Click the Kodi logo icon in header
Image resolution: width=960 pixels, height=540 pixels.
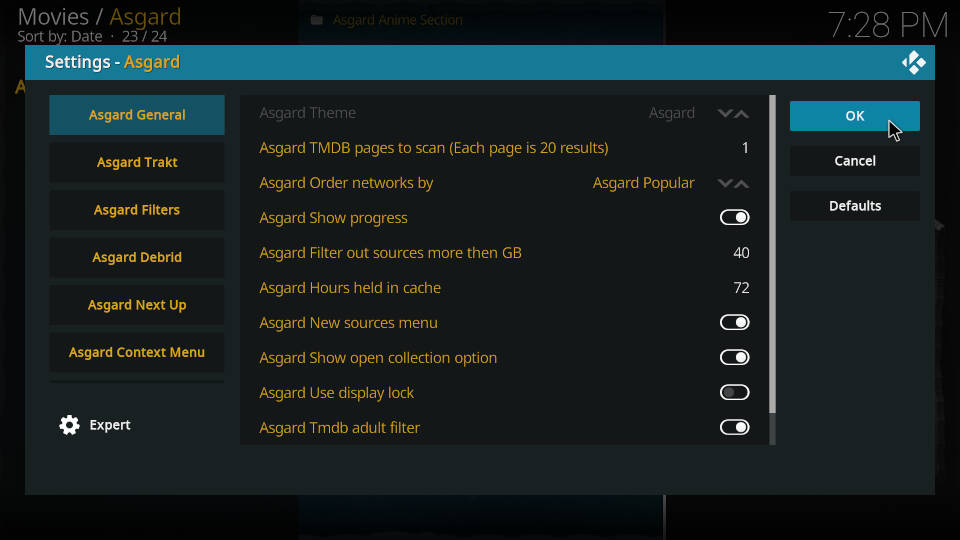click(913, 62)
